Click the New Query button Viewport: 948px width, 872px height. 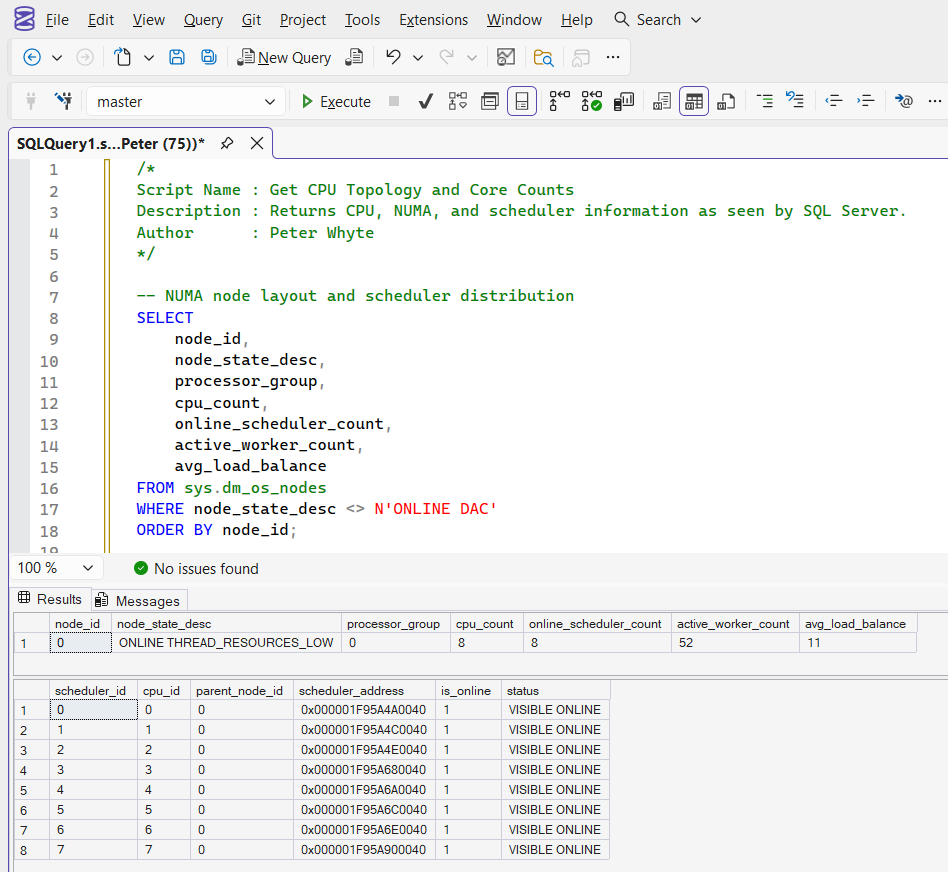[284, 57]
